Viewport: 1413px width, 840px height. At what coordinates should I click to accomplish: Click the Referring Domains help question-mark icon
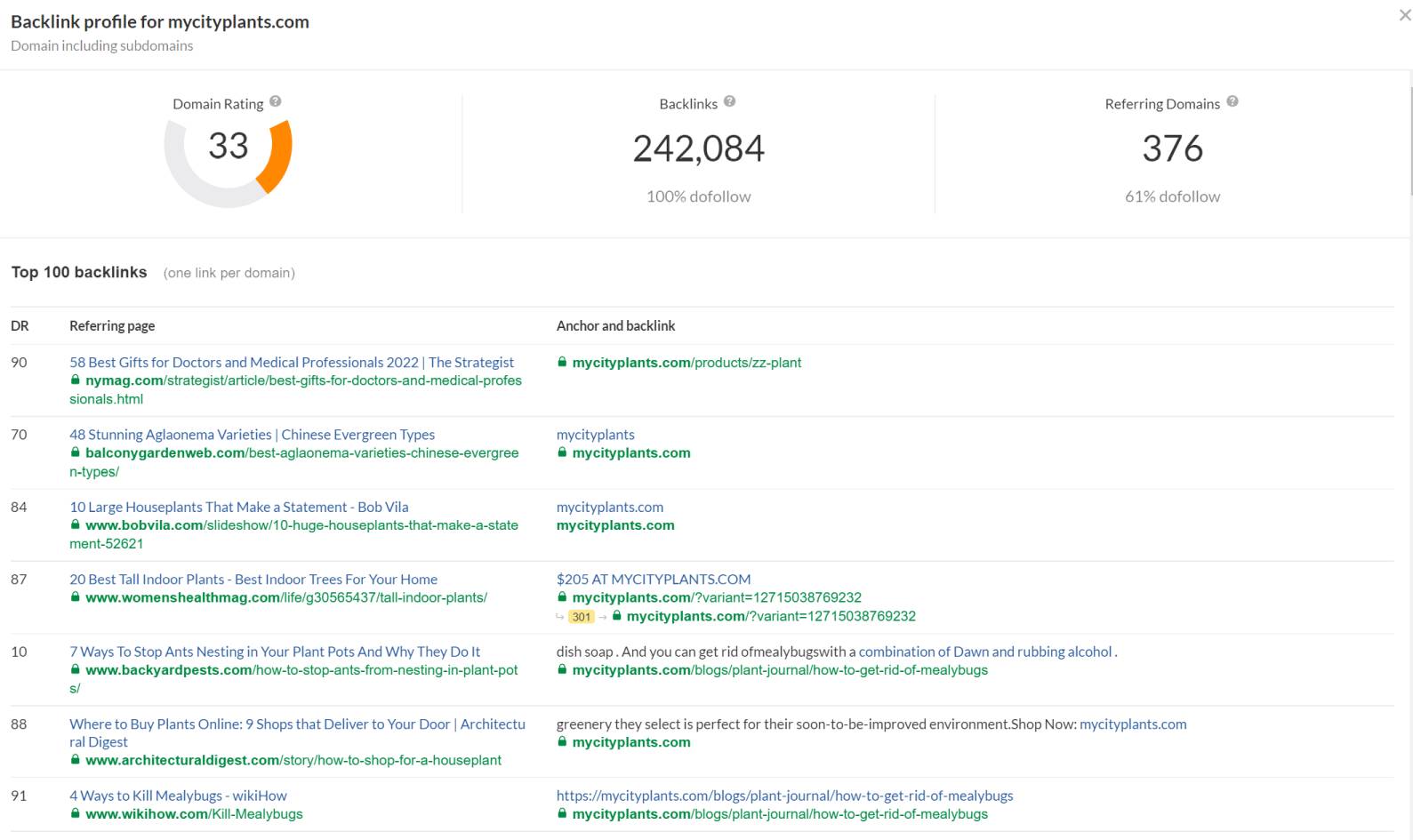(x=1232, y=101)
